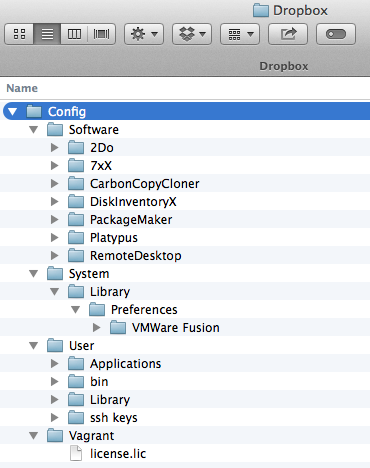Collapse the User folder
This screenshot has height=468, width=370.
(x=33, y=346)
